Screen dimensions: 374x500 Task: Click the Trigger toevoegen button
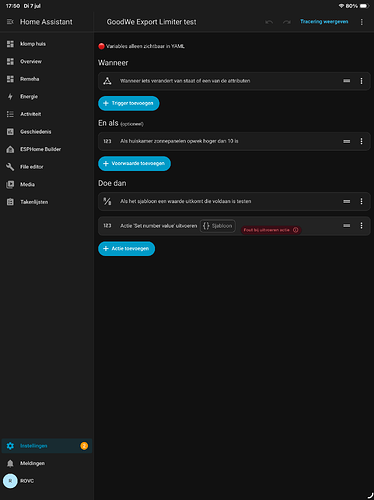pyautogui.click(x=129, y=103)
